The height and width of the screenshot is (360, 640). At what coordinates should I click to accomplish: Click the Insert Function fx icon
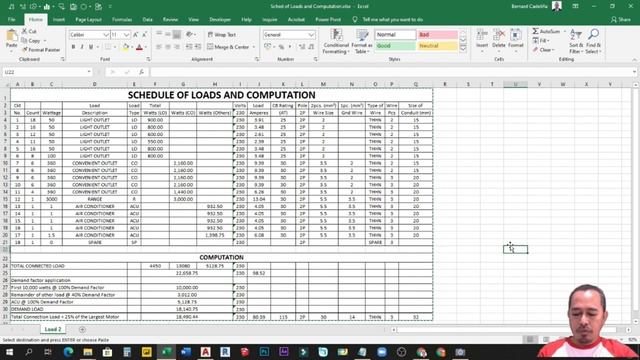tap(141, 72)
